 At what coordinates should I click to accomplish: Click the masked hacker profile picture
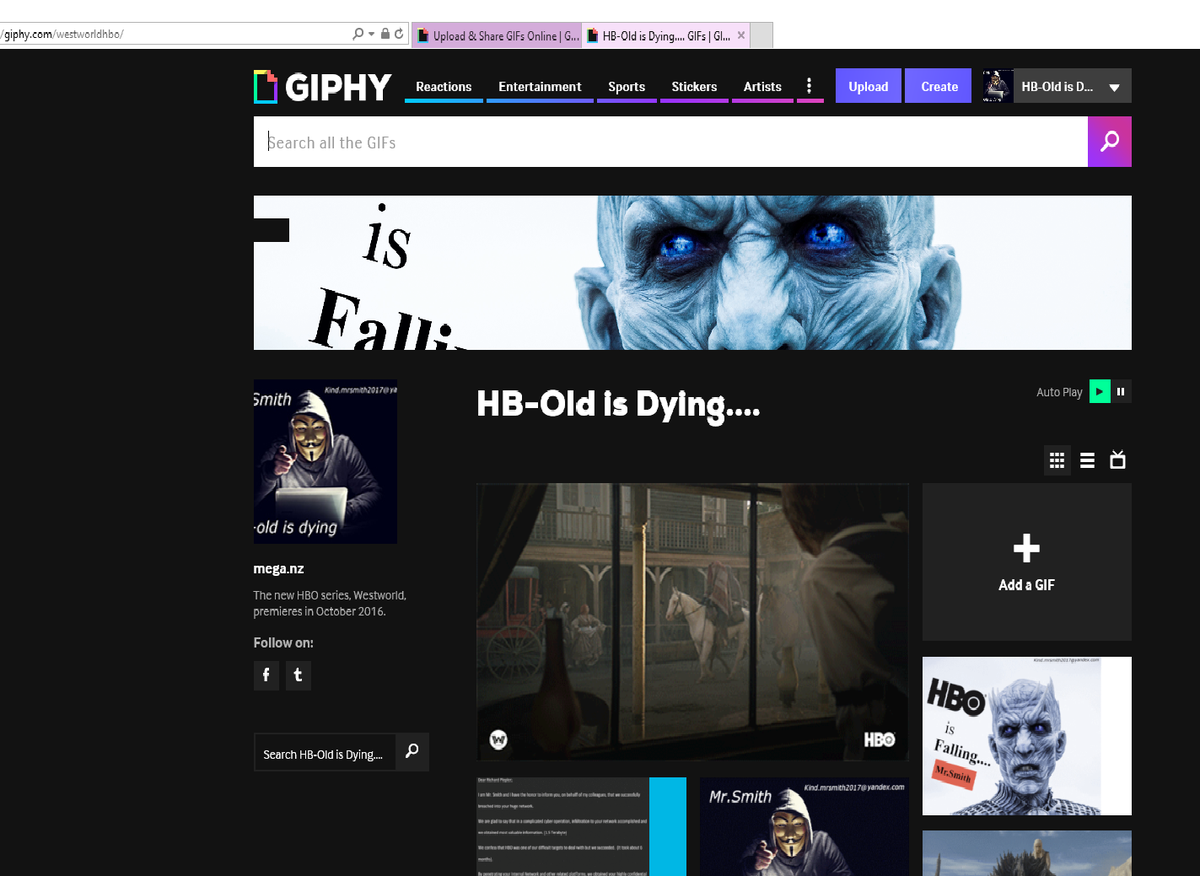pyautogui.click(x=325, y=461)
